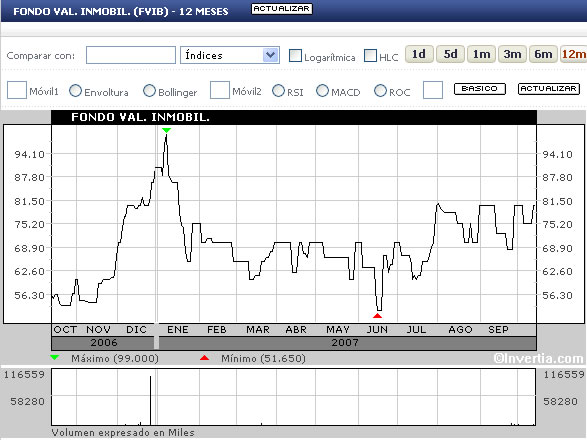Select the Bollinger radio option
This screenshot has width=587, height=440.
tap(149, 90)
